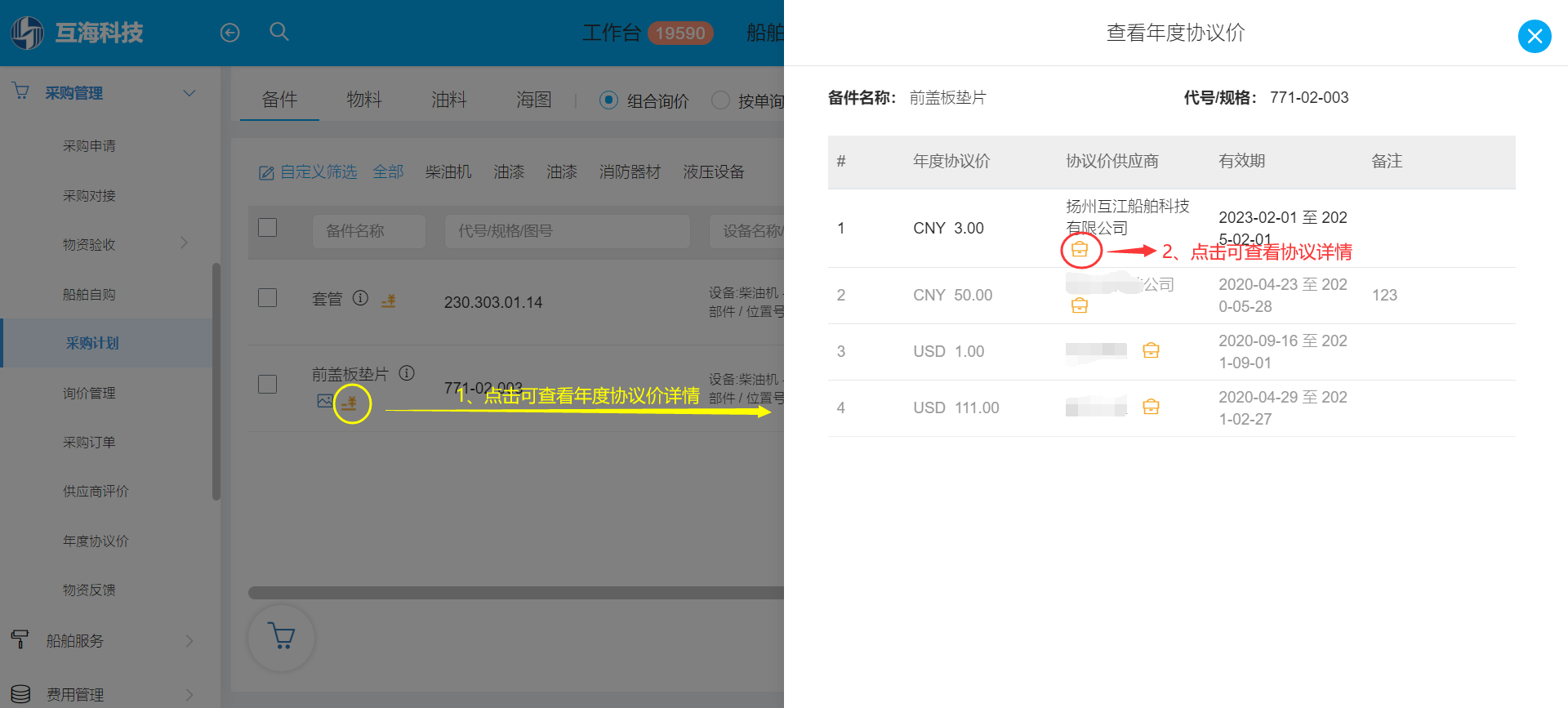Tick the select-all checkbox in table header
This screenshot has height=708, width=1568.
[267, 228]
